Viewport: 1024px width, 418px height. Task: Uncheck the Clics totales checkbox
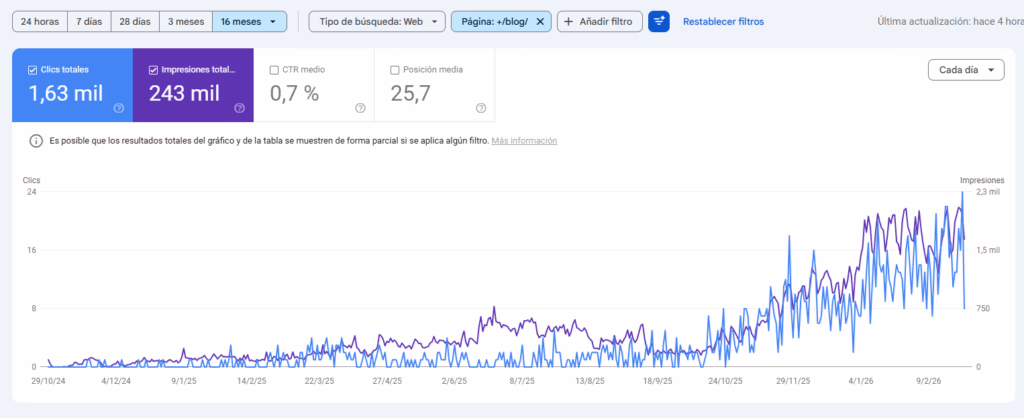[33, 70]
